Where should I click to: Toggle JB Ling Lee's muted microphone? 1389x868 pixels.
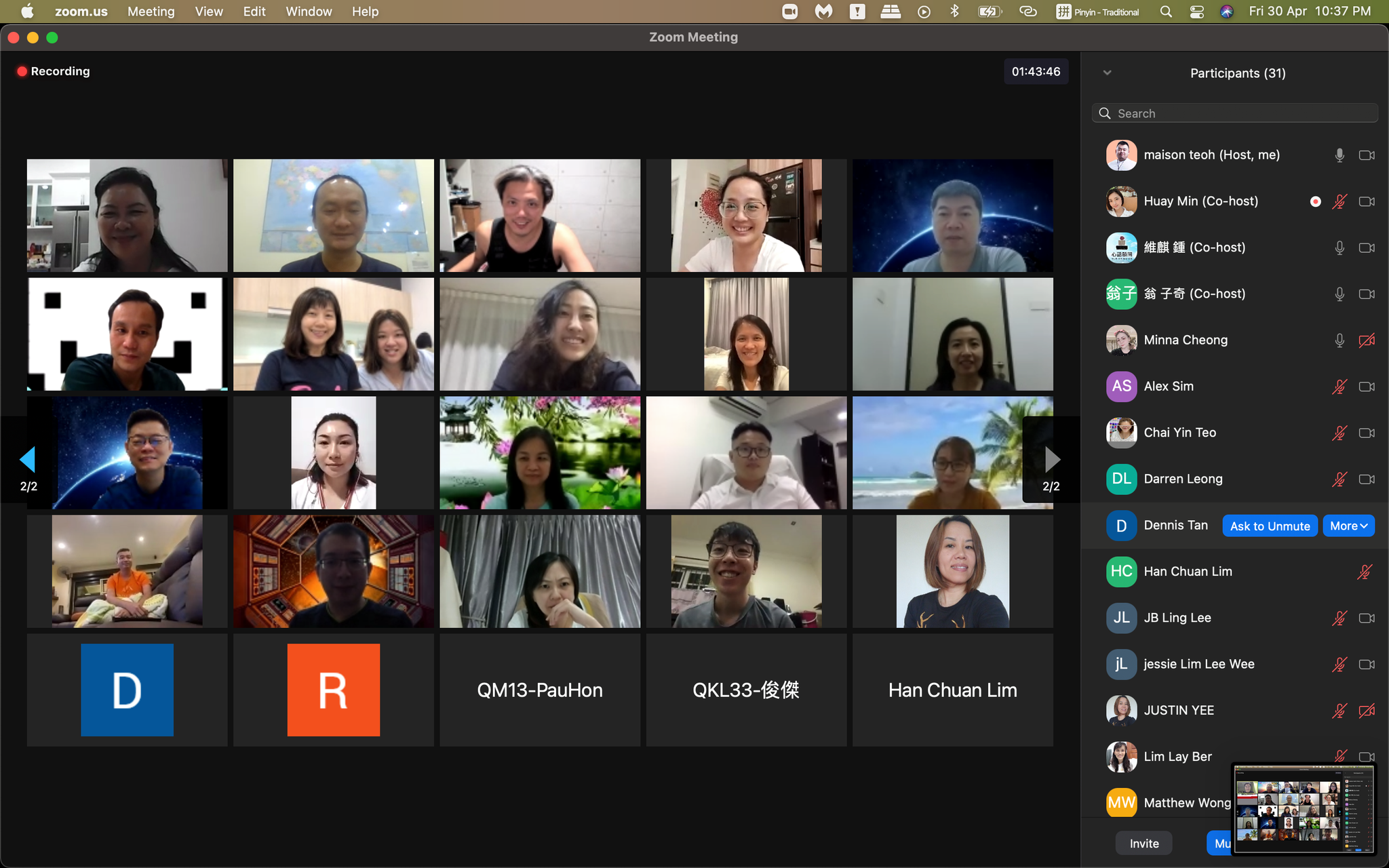[1339, 618]
